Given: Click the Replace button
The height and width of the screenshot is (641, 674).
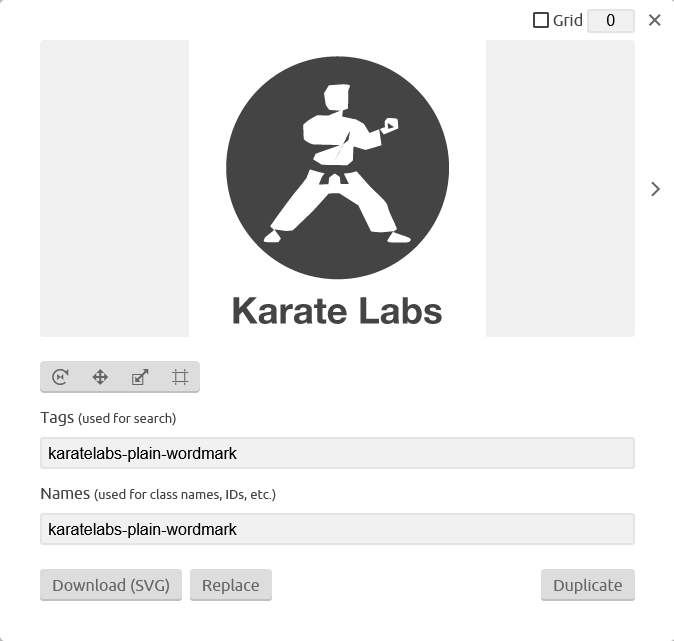Looking at the screenshot, I should (231, 585).
